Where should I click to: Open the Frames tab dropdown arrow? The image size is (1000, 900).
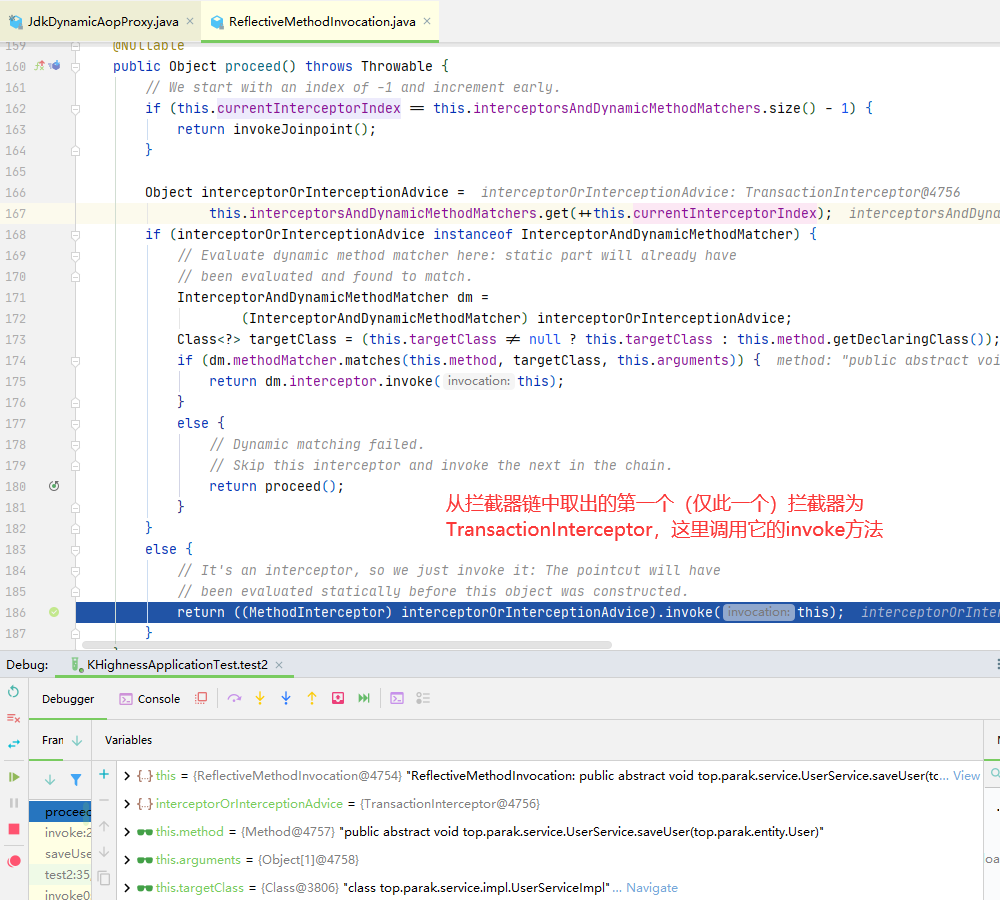coord(77,741)
